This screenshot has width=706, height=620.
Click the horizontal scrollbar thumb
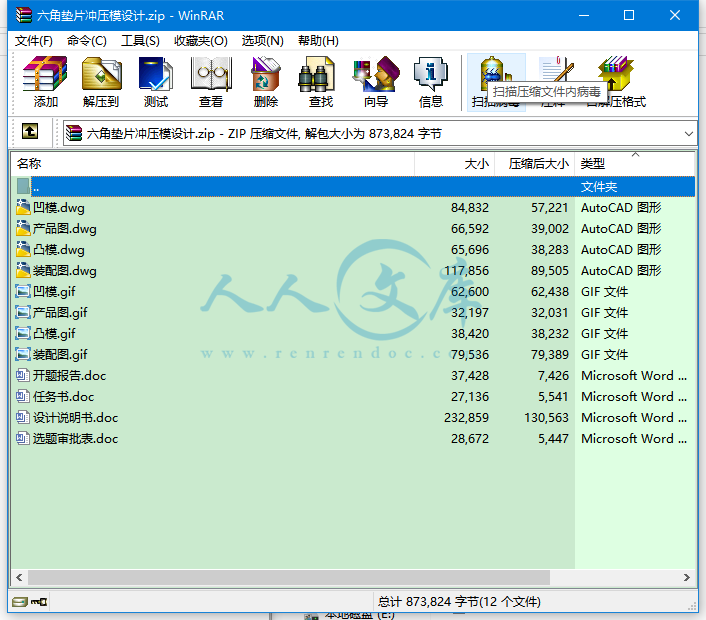(289, 577)
